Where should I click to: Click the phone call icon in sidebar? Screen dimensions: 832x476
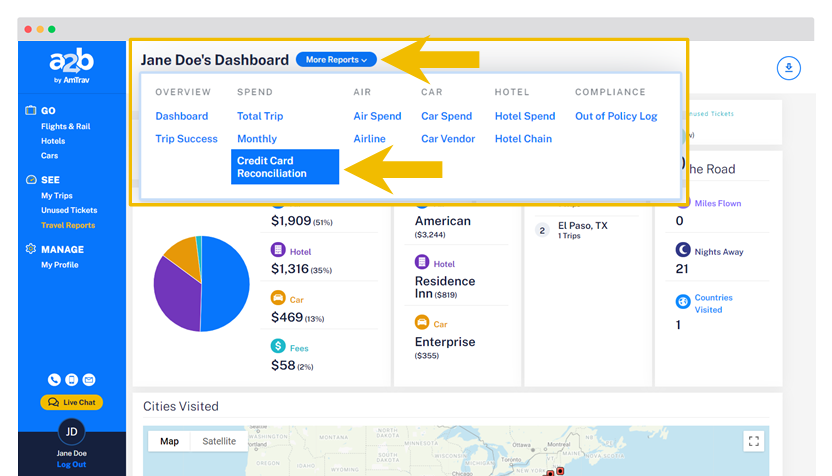[54, 380]
